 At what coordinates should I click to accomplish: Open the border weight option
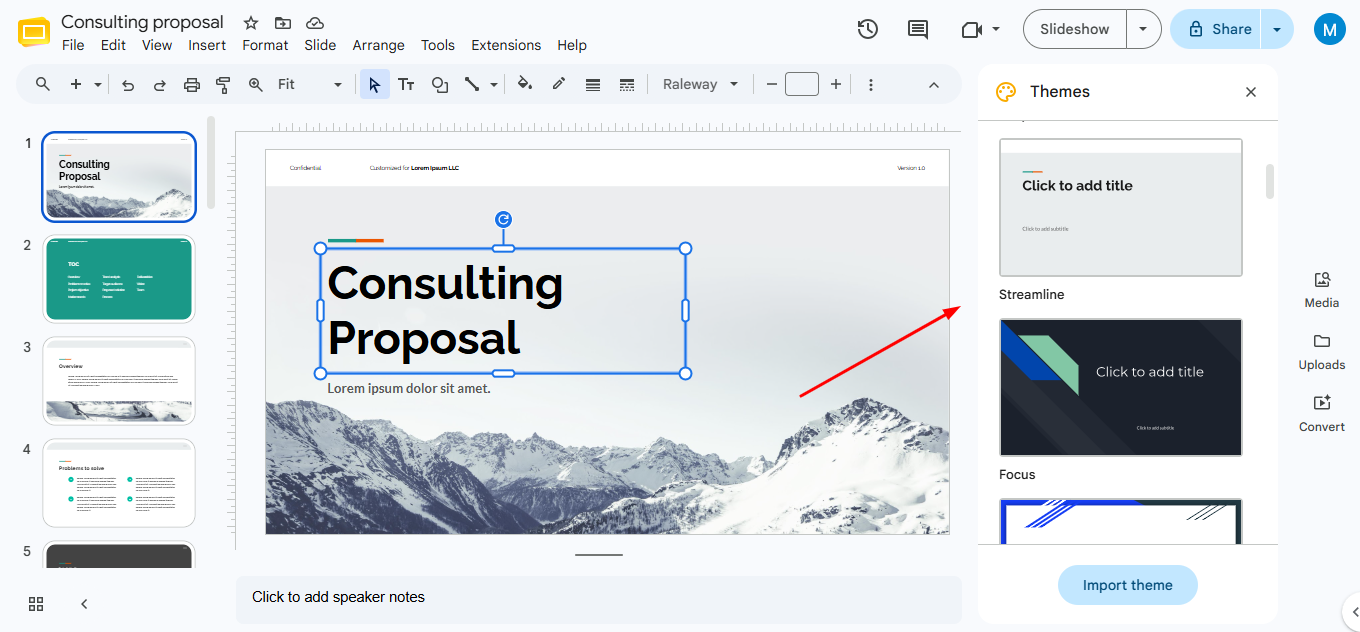(x=593, y=85)
